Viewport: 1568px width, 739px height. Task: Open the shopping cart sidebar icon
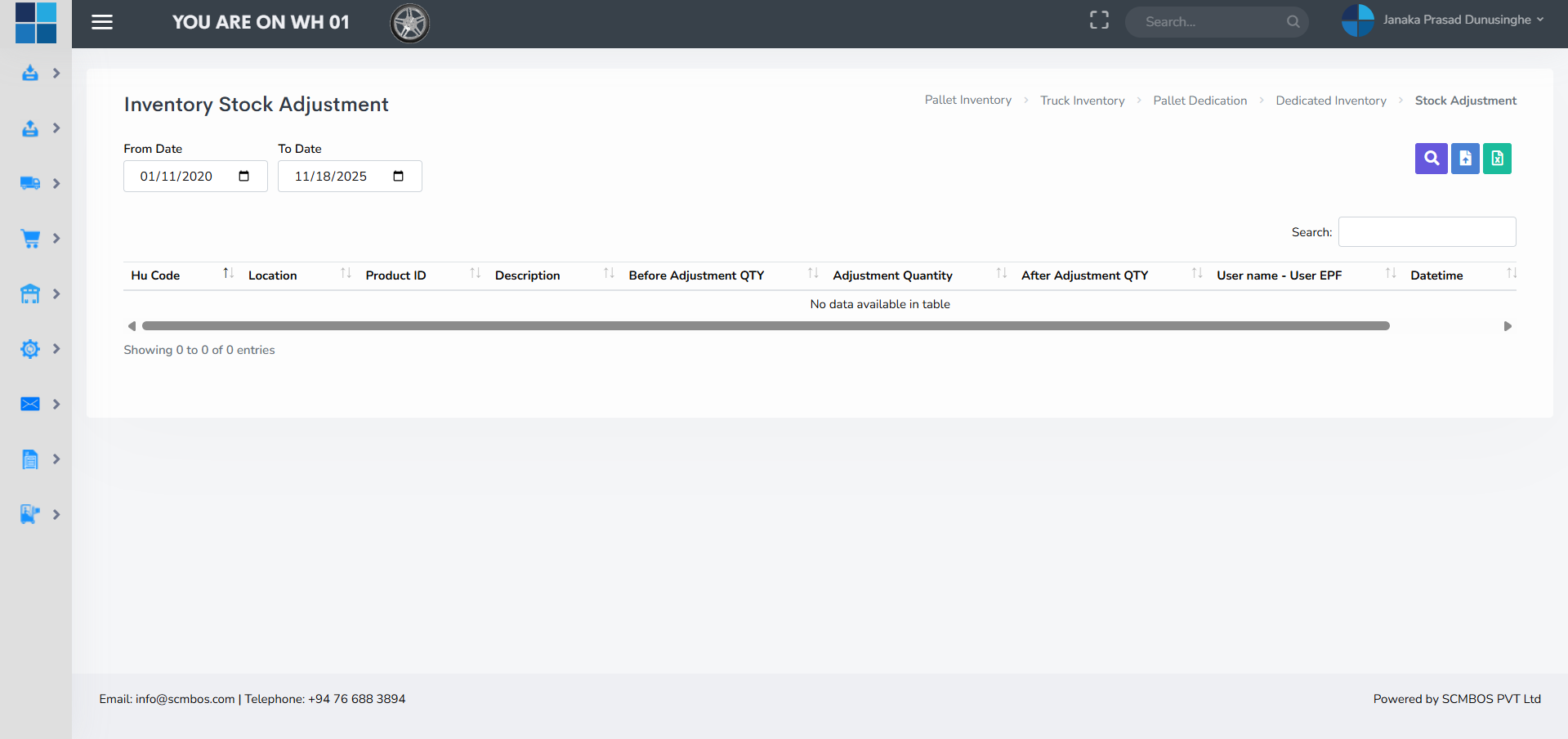(30, 239)
